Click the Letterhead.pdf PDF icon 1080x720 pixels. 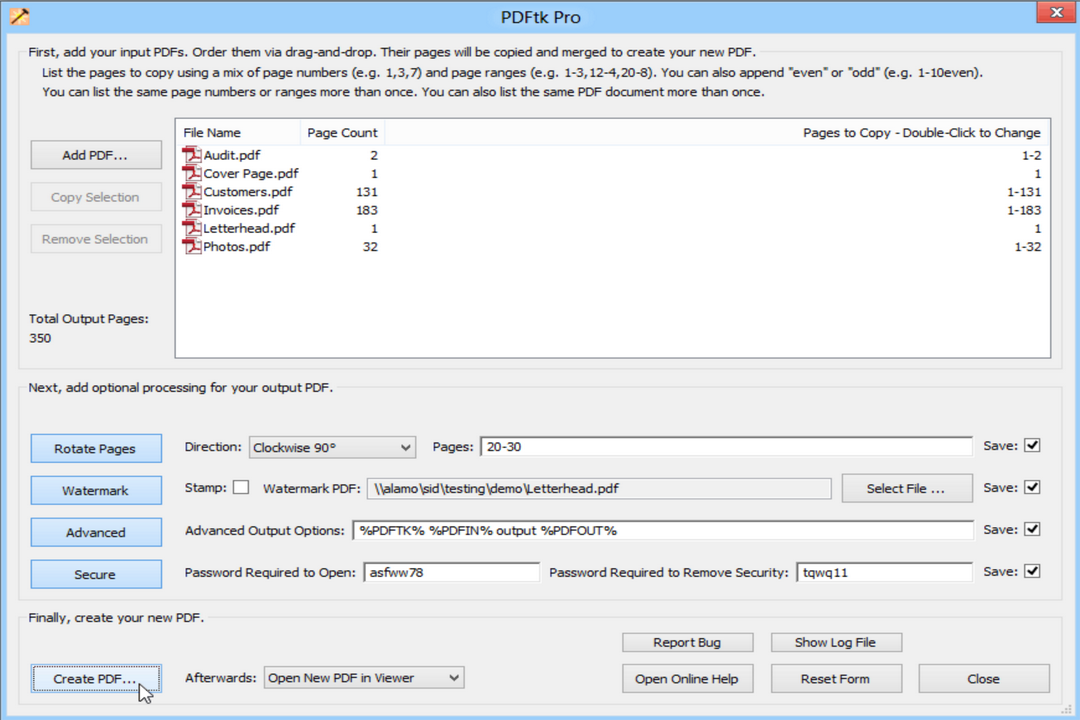tap(192, 228)
